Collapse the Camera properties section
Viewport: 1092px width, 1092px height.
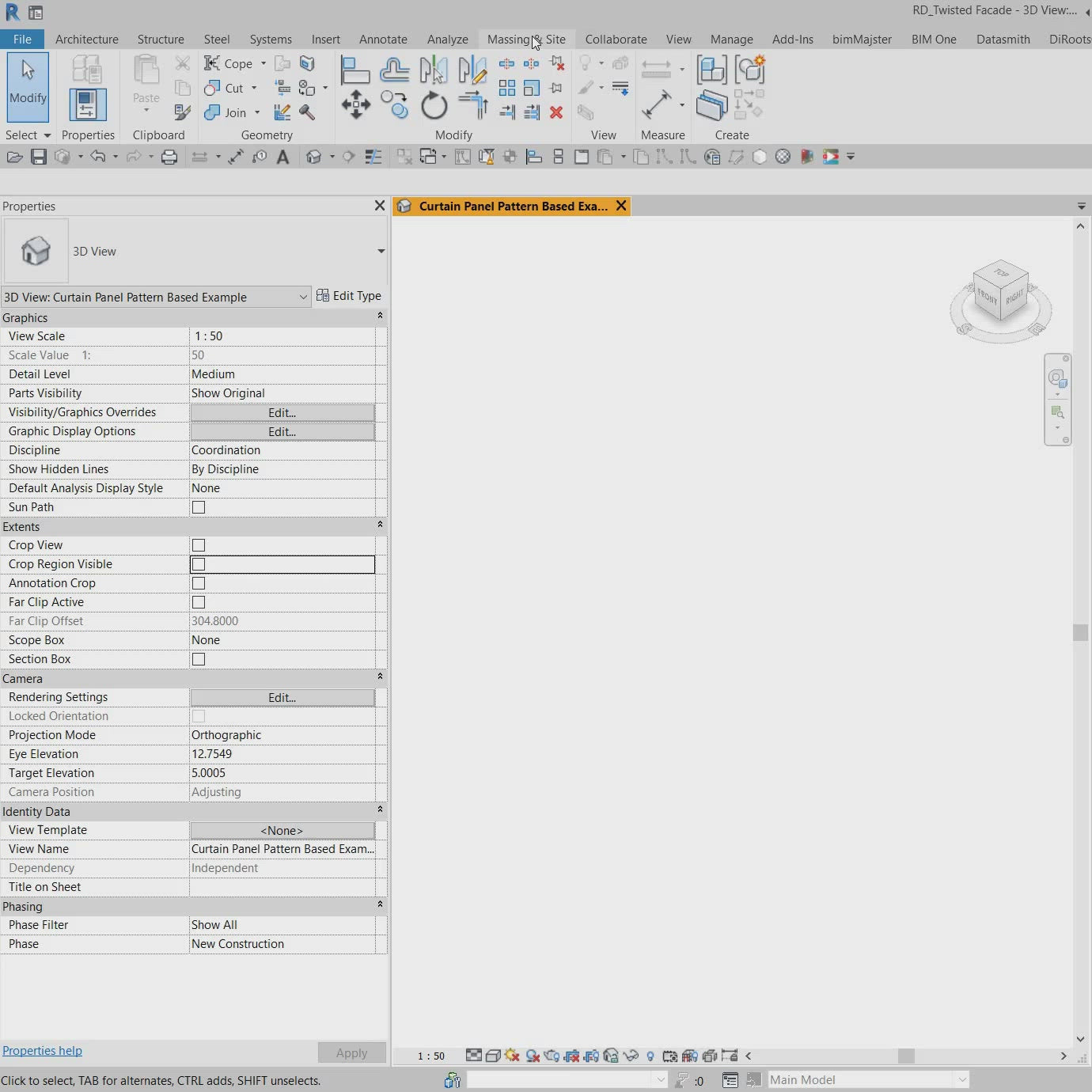381,677
